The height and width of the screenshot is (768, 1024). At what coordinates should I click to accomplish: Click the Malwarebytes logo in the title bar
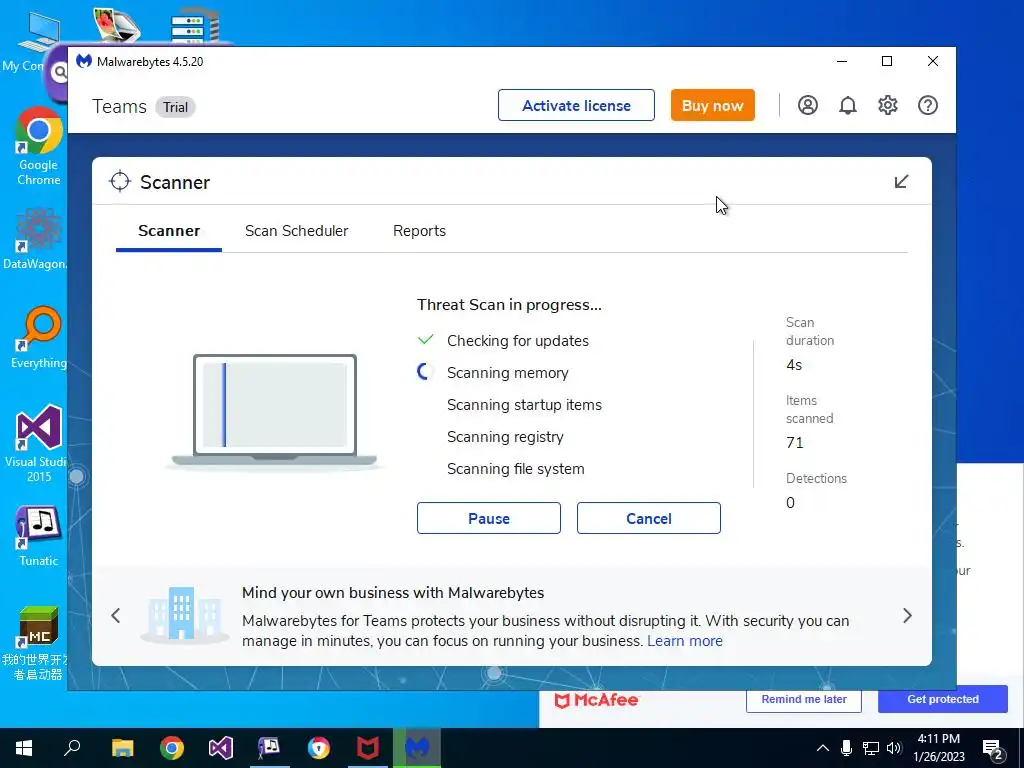tap(84, 61)
